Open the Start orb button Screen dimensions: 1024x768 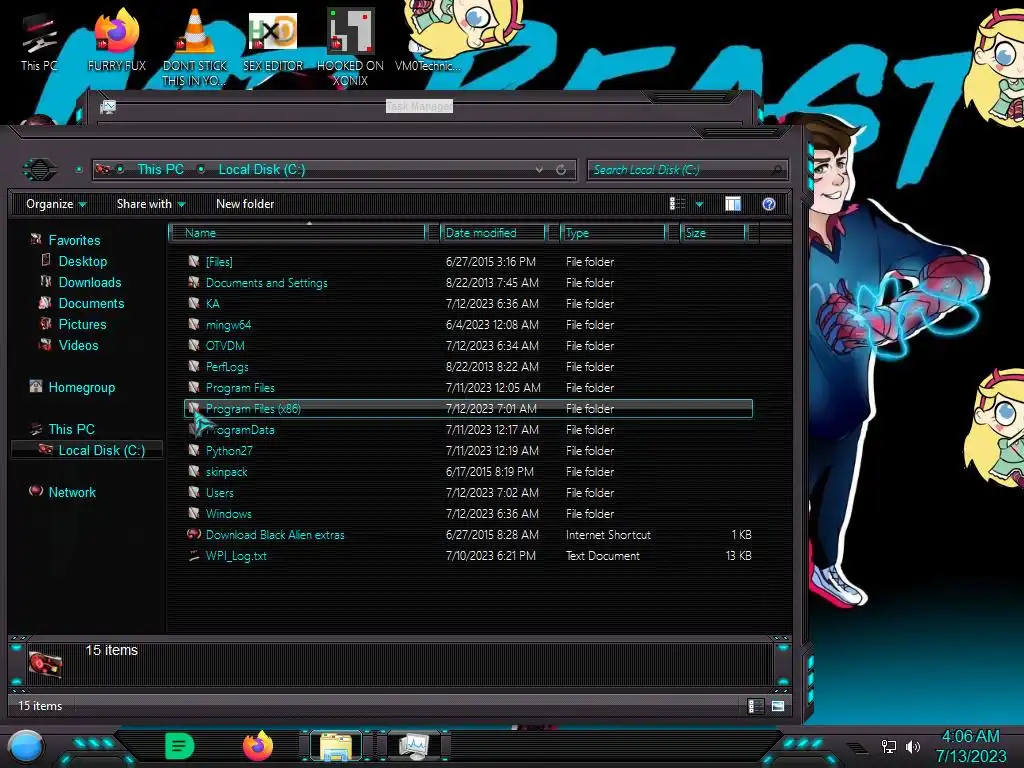(25, 746)
